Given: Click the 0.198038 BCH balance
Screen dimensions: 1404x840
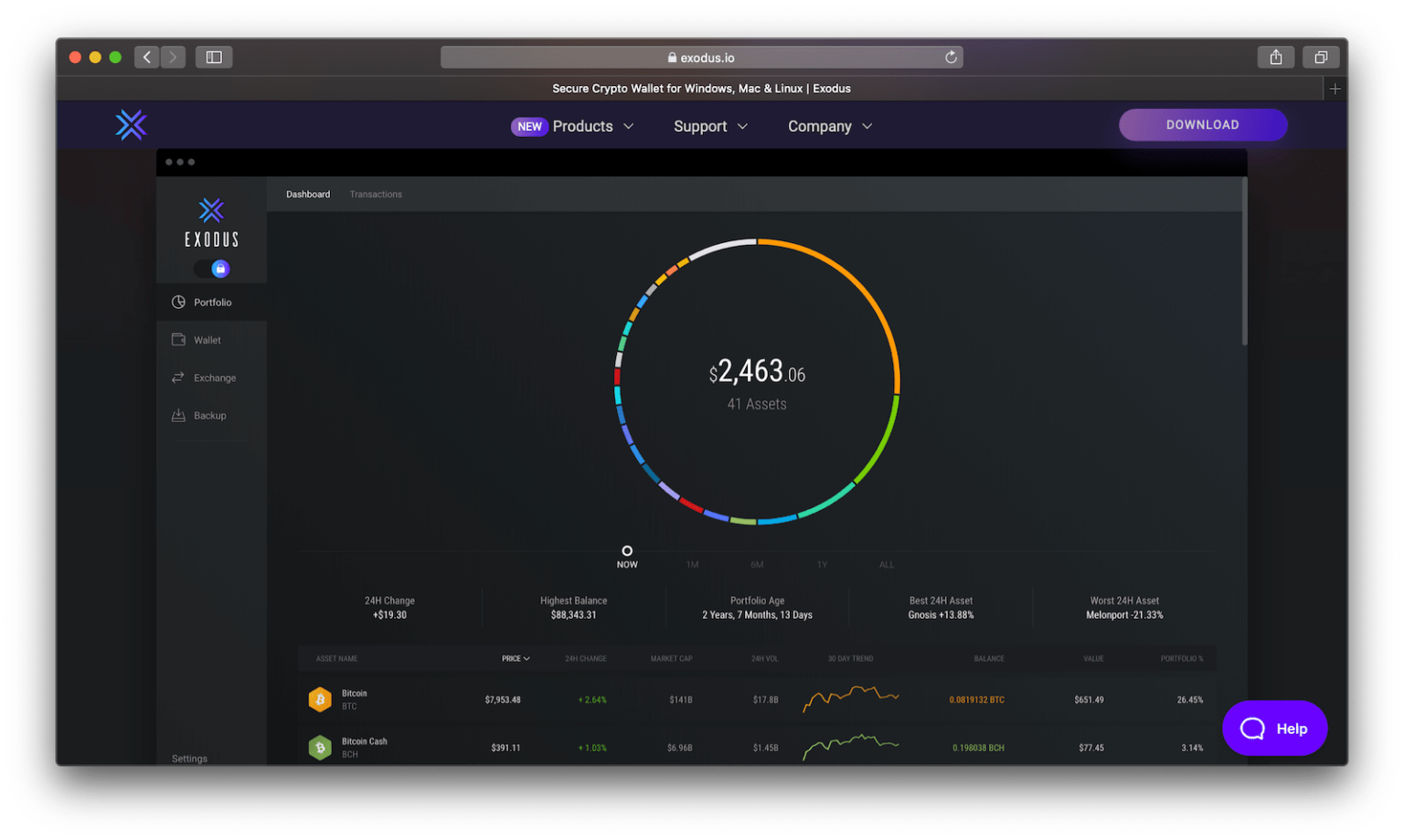Looking at the screenshot, I should (x=978, y=748).
